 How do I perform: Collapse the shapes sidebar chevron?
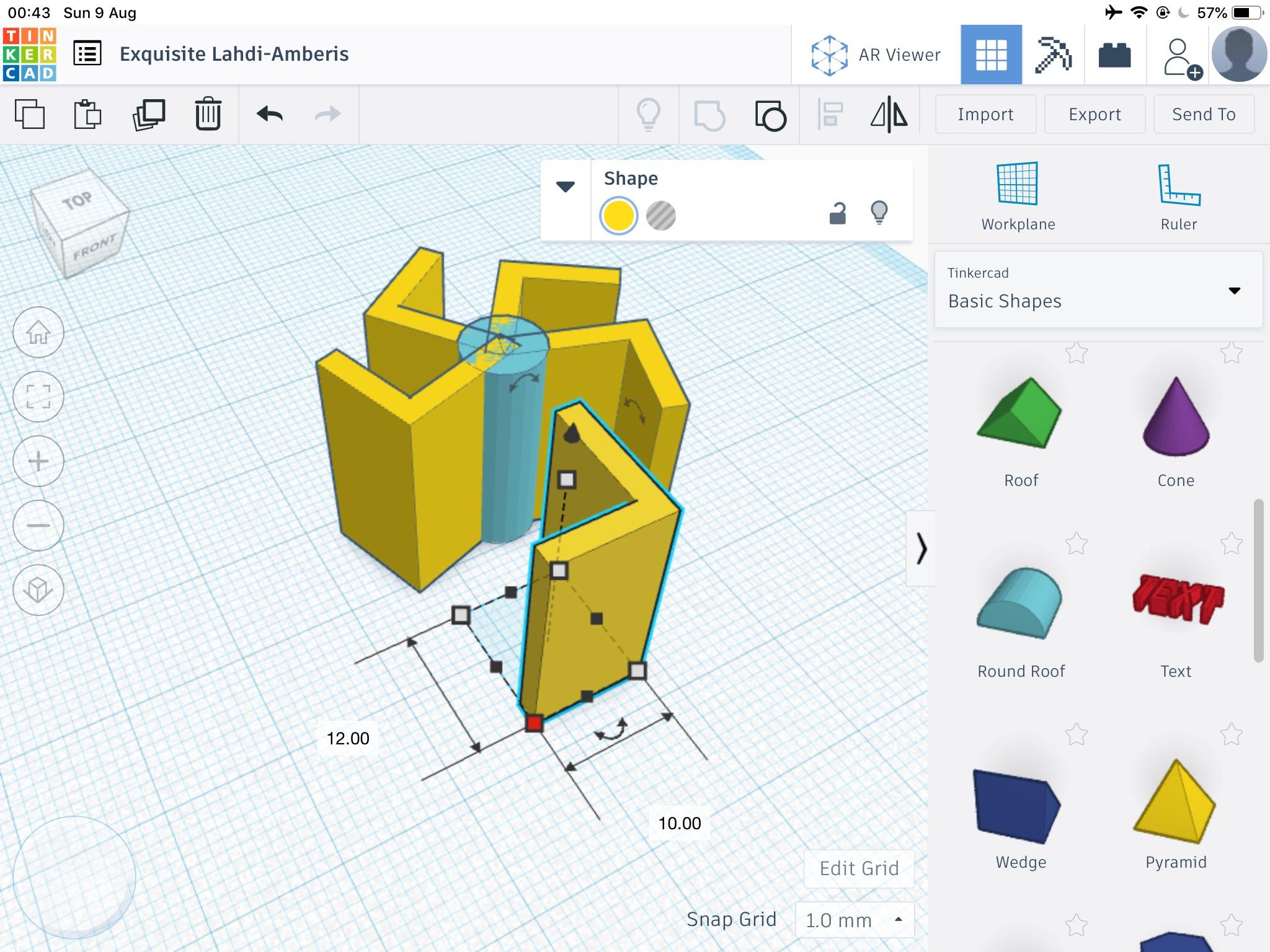click(x=921, y=549)
